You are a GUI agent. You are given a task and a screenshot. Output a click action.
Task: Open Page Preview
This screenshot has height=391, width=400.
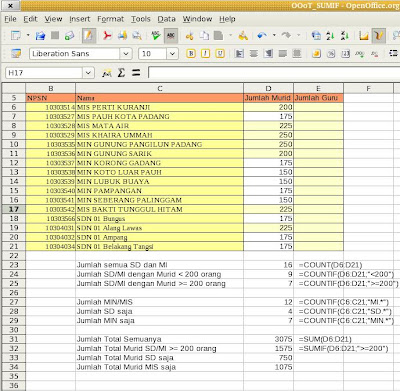coord(137,35)
